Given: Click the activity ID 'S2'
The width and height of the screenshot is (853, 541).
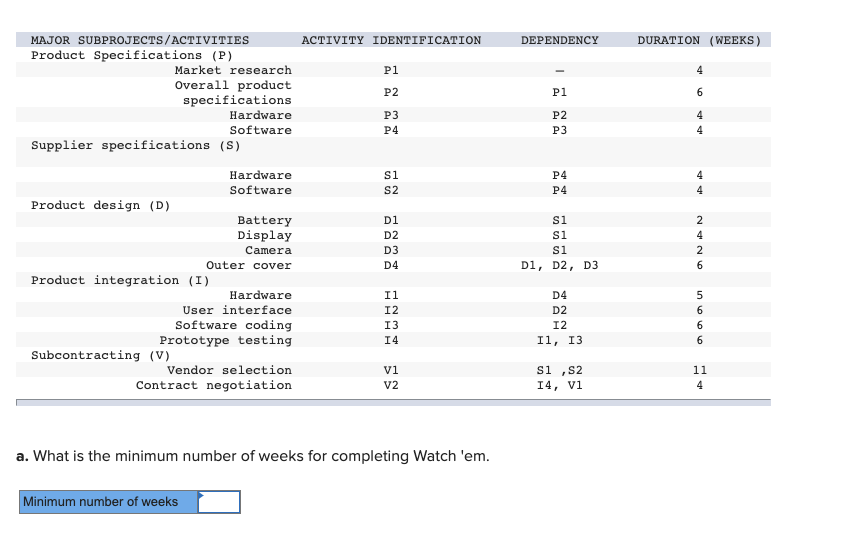Looking at the screenshot, I should click(x=391, y=190).
